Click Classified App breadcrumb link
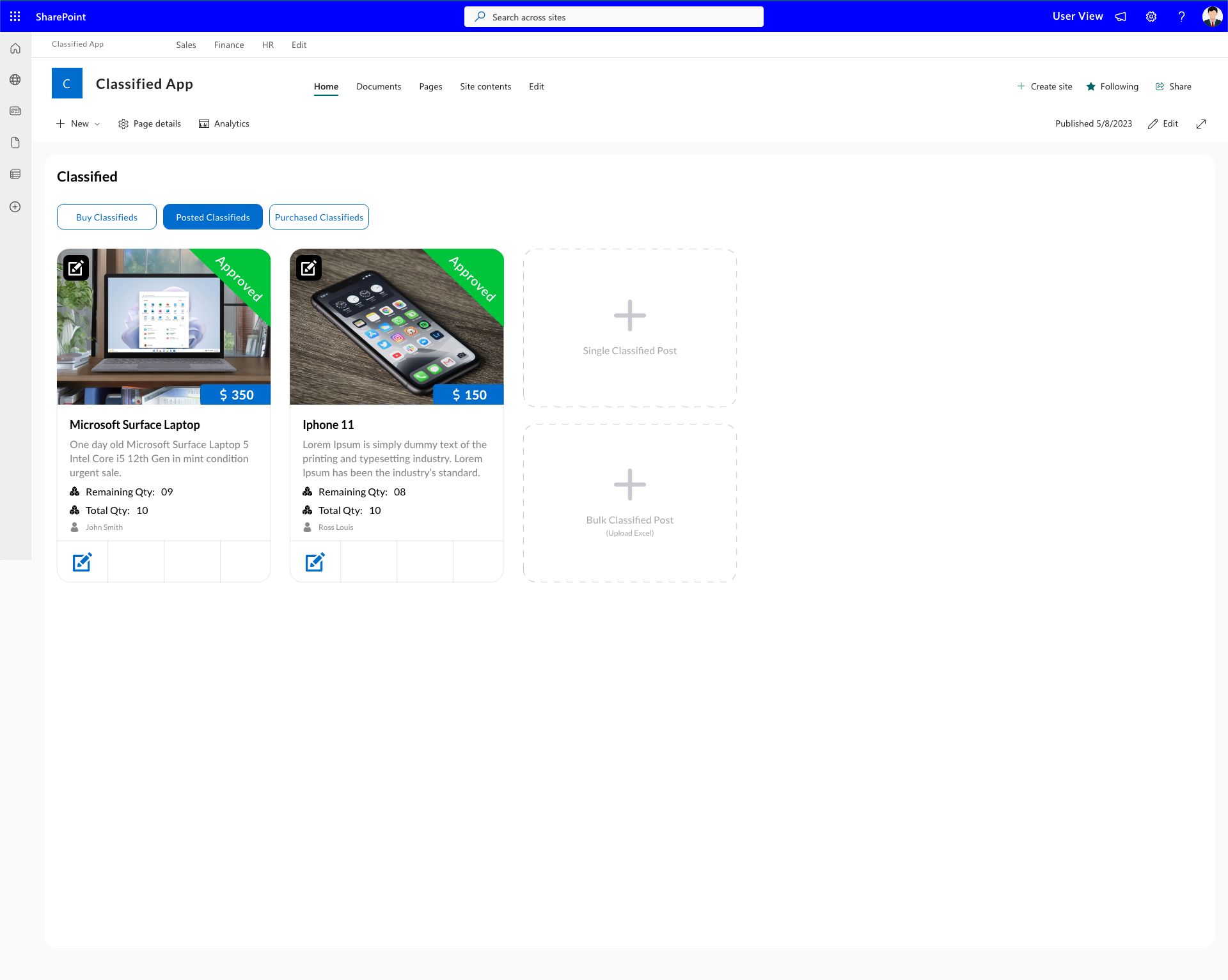Screen dimensions: 1228x980 [77, 44]
